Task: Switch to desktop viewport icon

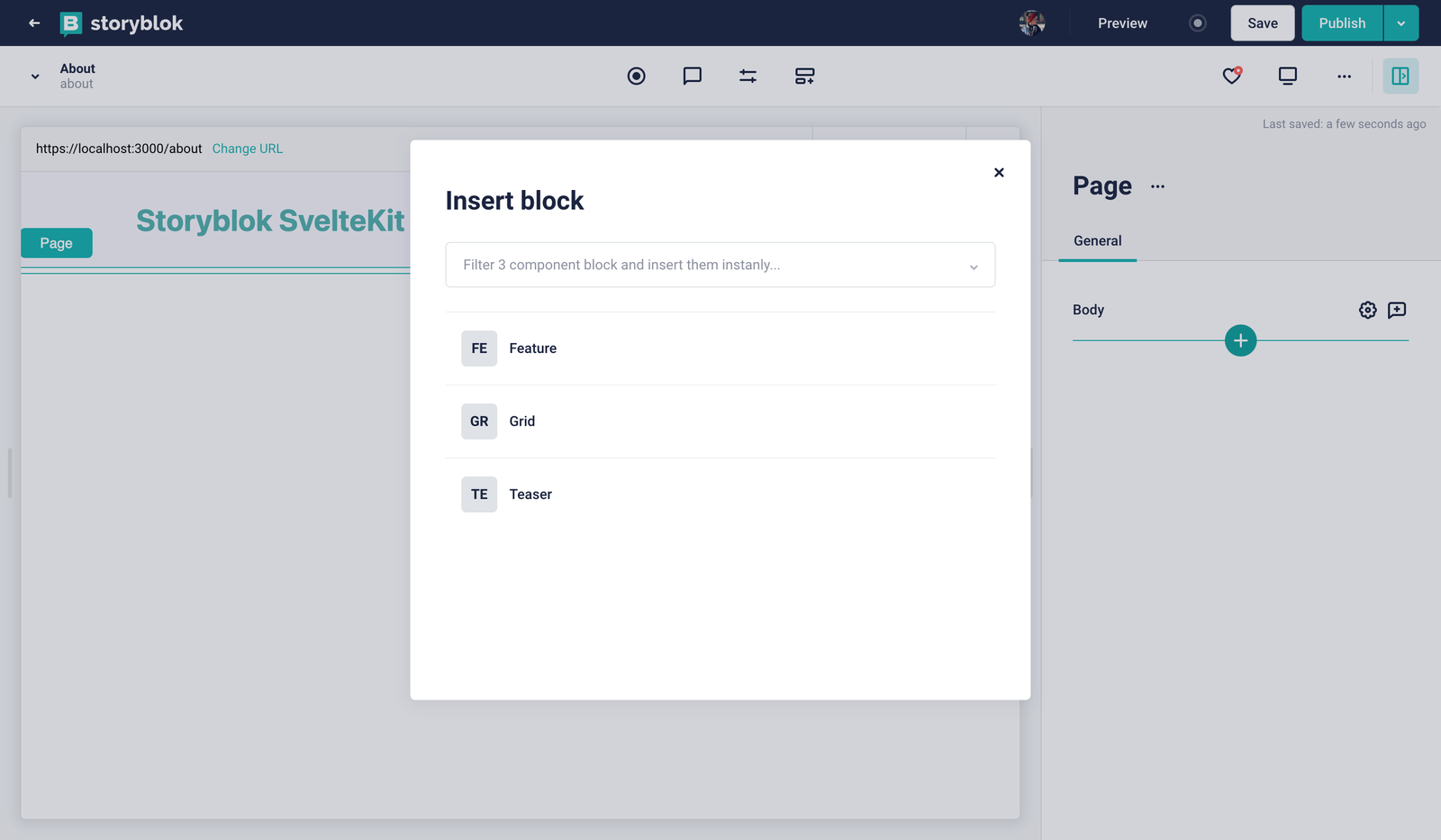Action: click(x=1288, y=77)
